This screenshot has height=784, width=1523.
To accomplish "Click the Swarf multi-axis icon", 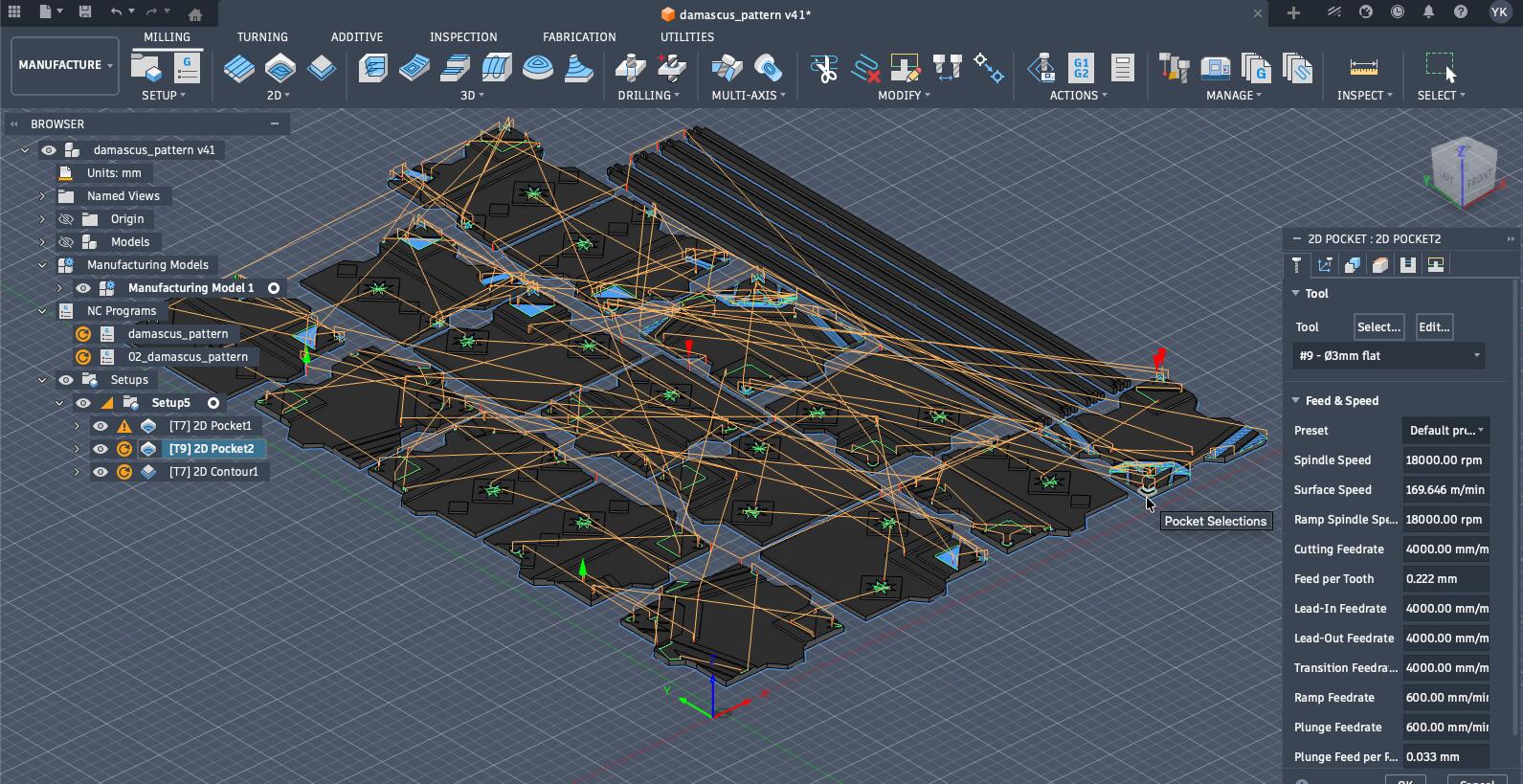I will point(728,68).
